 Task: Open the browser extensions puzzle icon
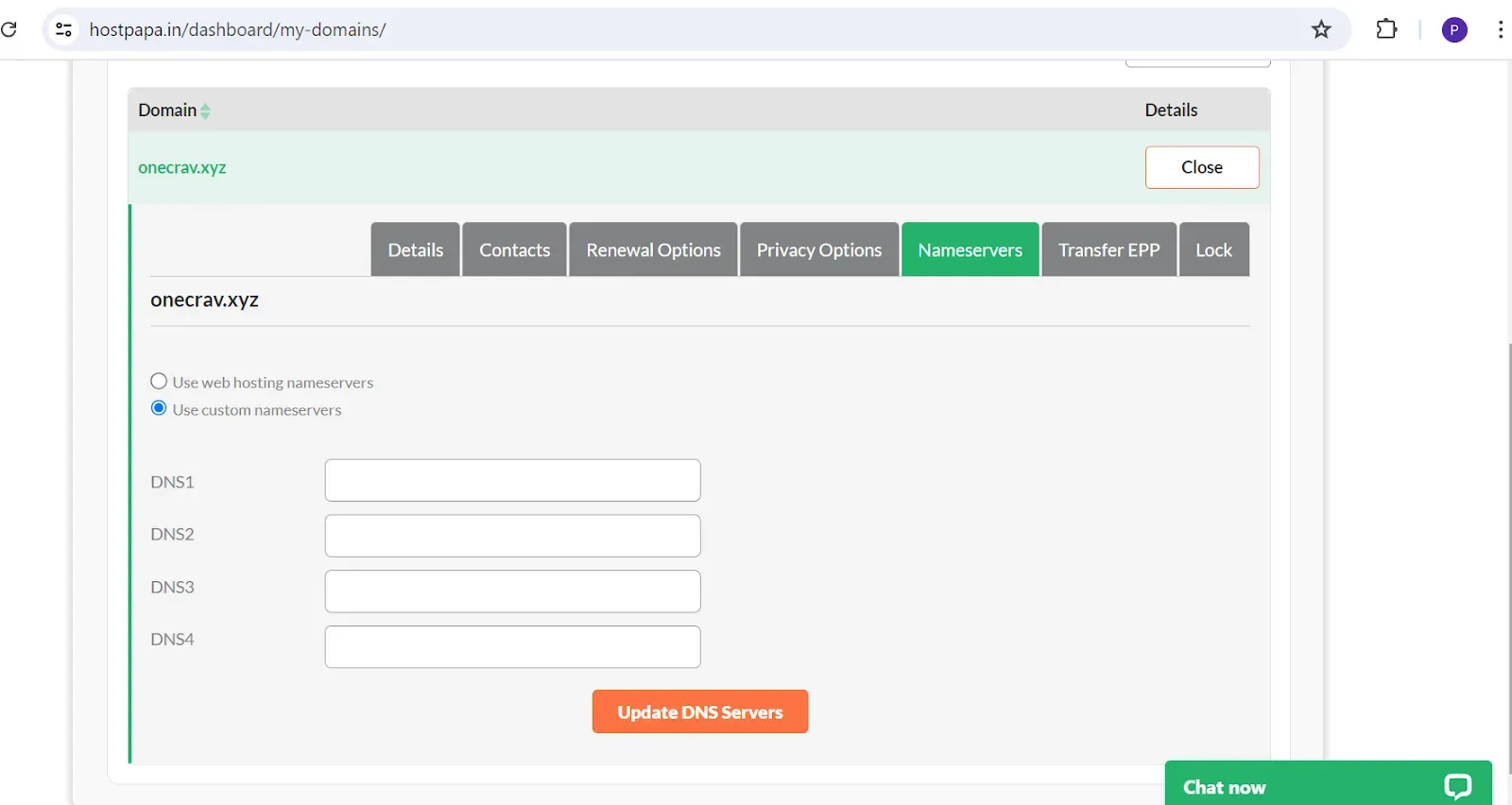coord(1386,29)
